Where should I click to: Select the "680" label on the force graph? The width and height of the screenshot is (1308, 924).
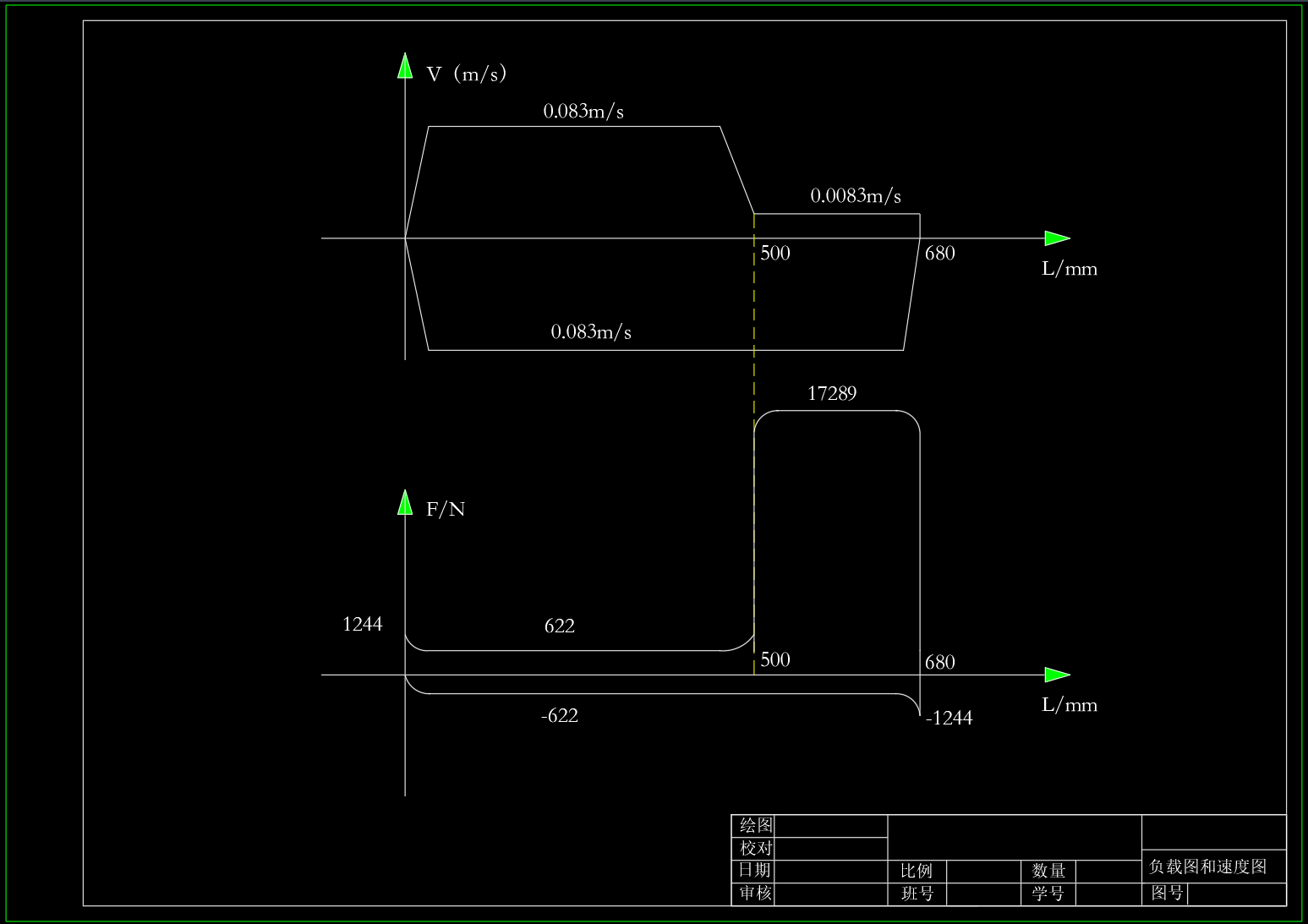click(x=940, y=662)
